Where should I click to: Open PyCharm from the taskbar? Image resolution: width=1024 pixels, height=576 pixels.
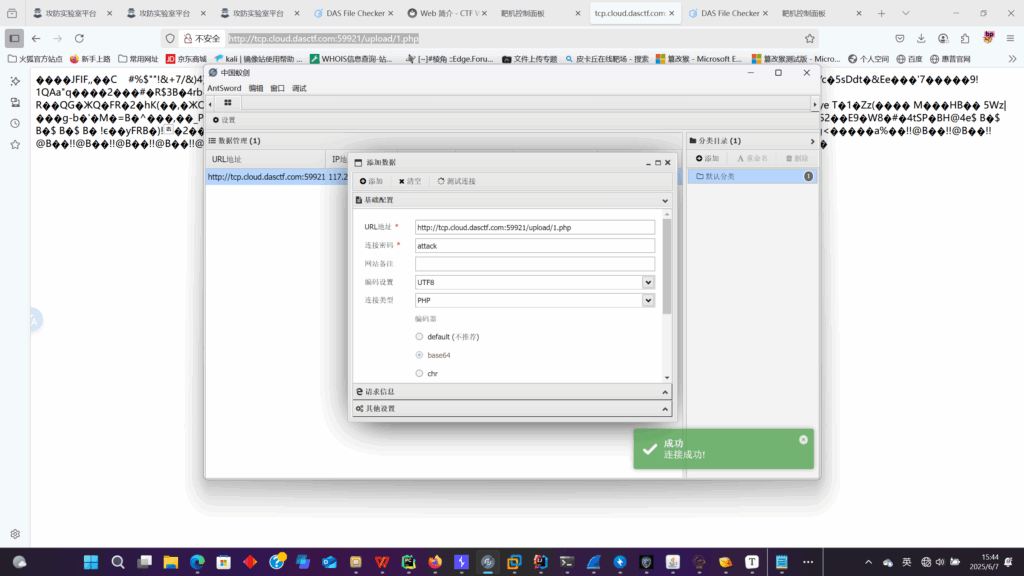pyautogui.click(x=408, y=562)
